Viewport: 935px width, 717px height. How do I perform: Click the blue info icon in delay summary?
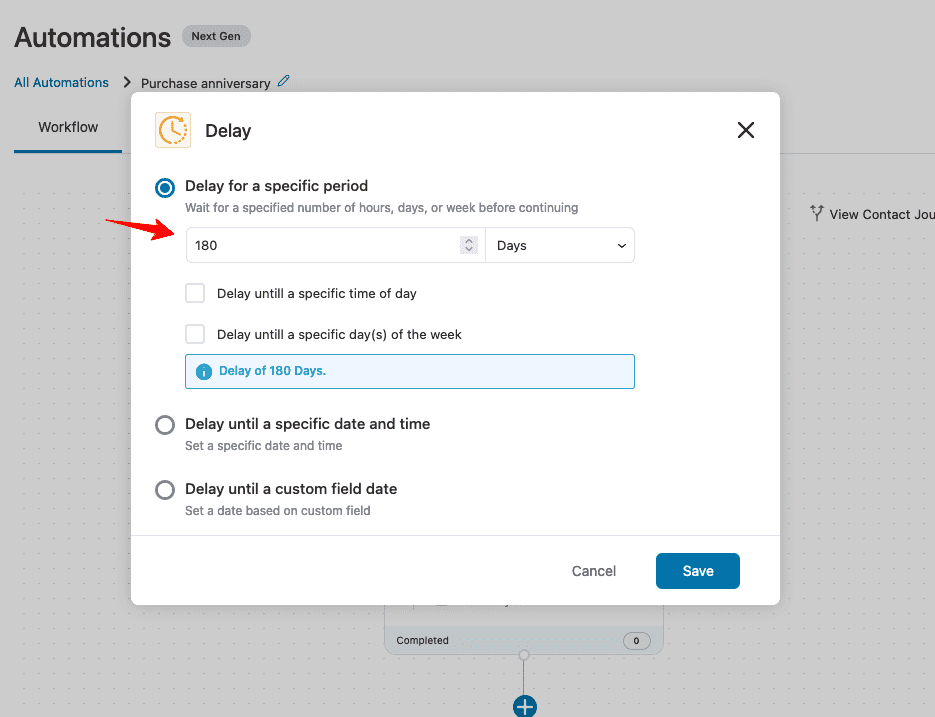(x=204, y=372)
